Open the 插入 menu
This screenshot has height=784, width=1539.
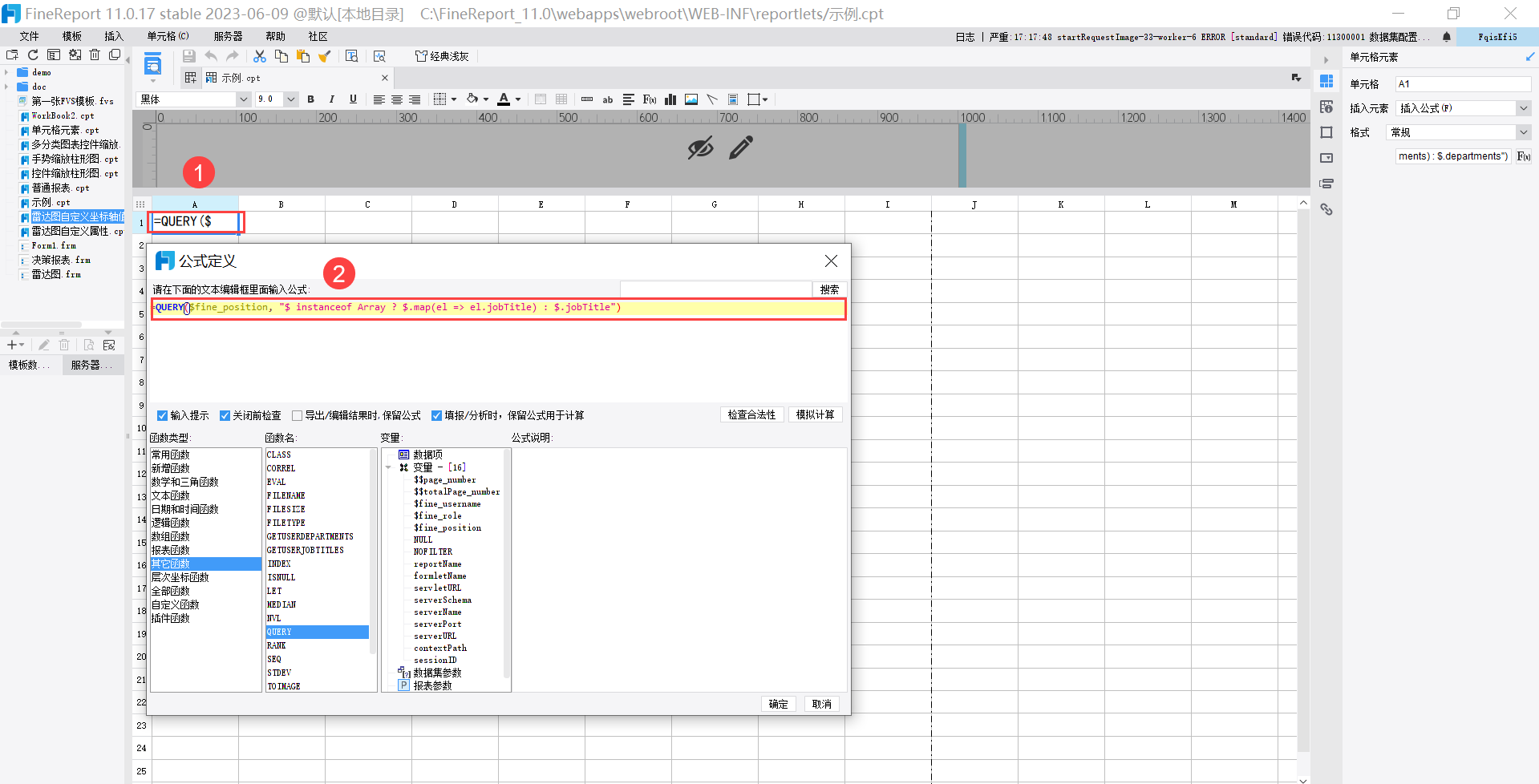click(x=114, y=36)
